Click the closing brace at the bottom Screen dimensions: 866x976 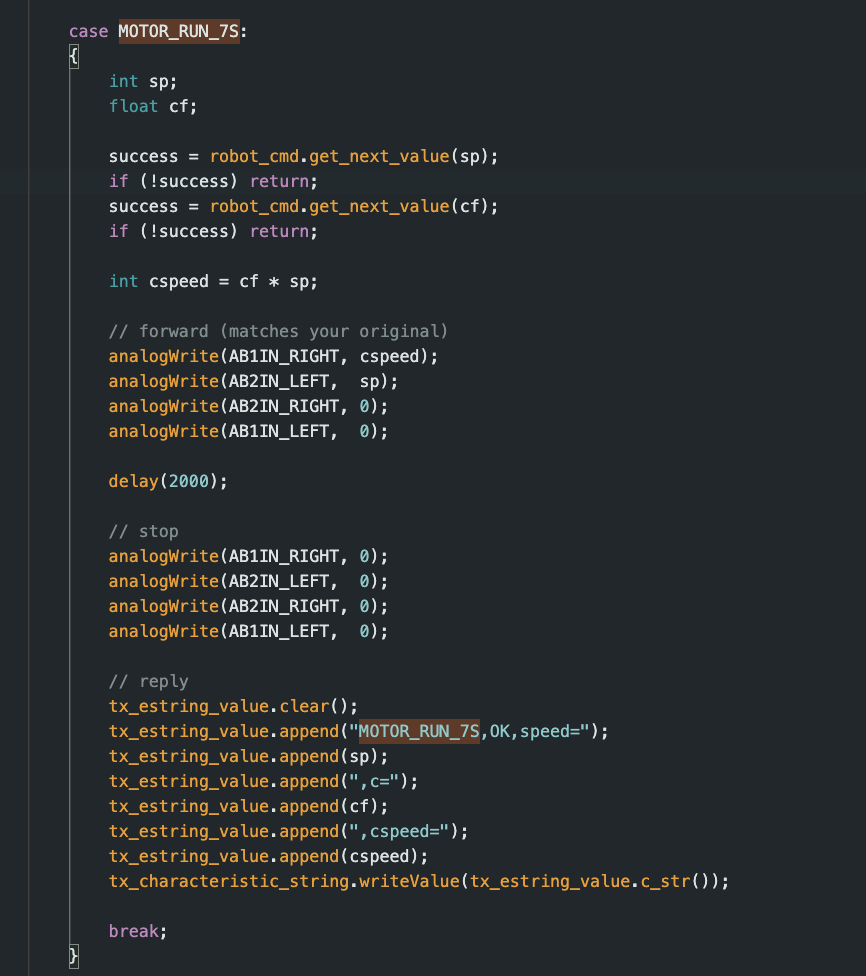pos(73,956)
